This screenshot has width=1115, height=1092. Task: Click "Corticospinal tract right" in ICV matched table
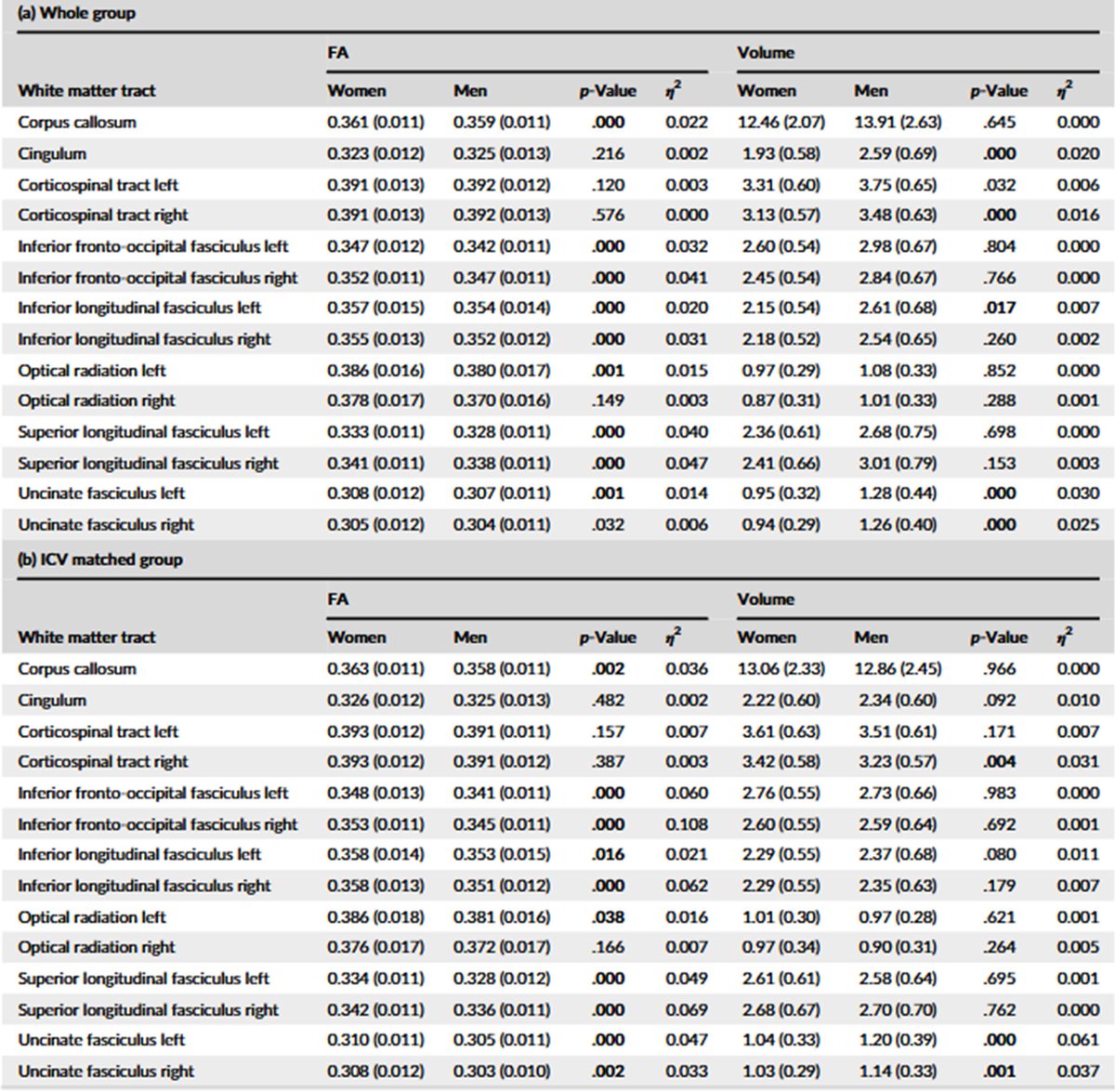point(102,762)
